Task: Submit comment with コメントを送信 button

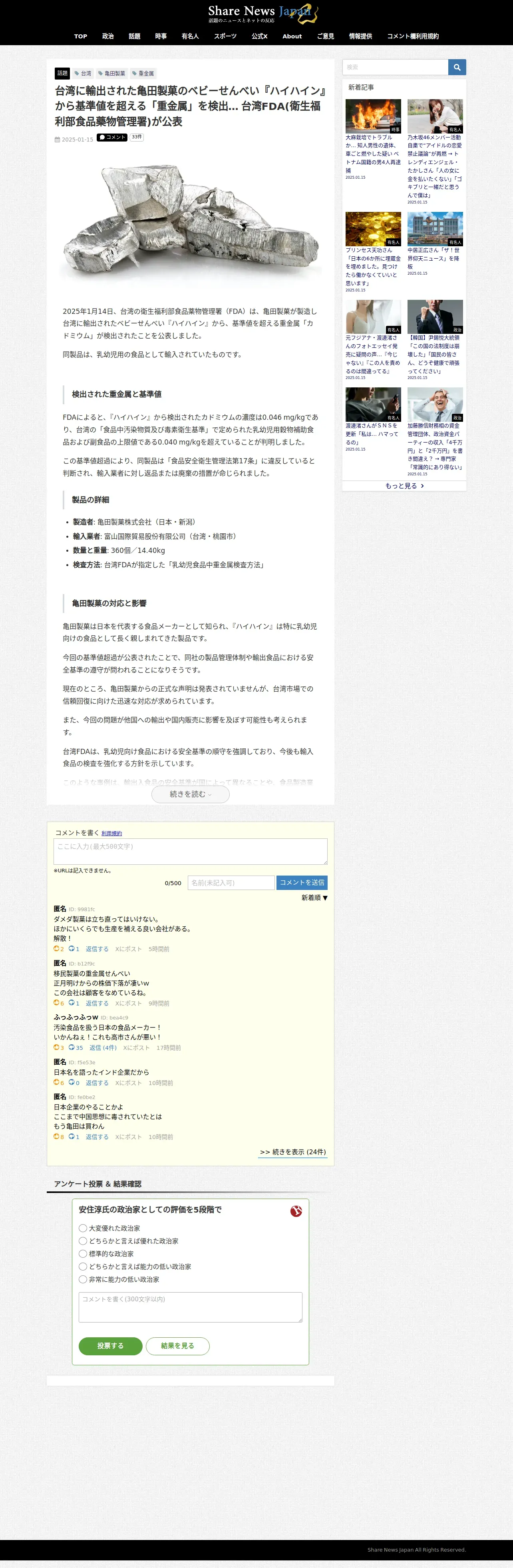Action: [302, 883]
